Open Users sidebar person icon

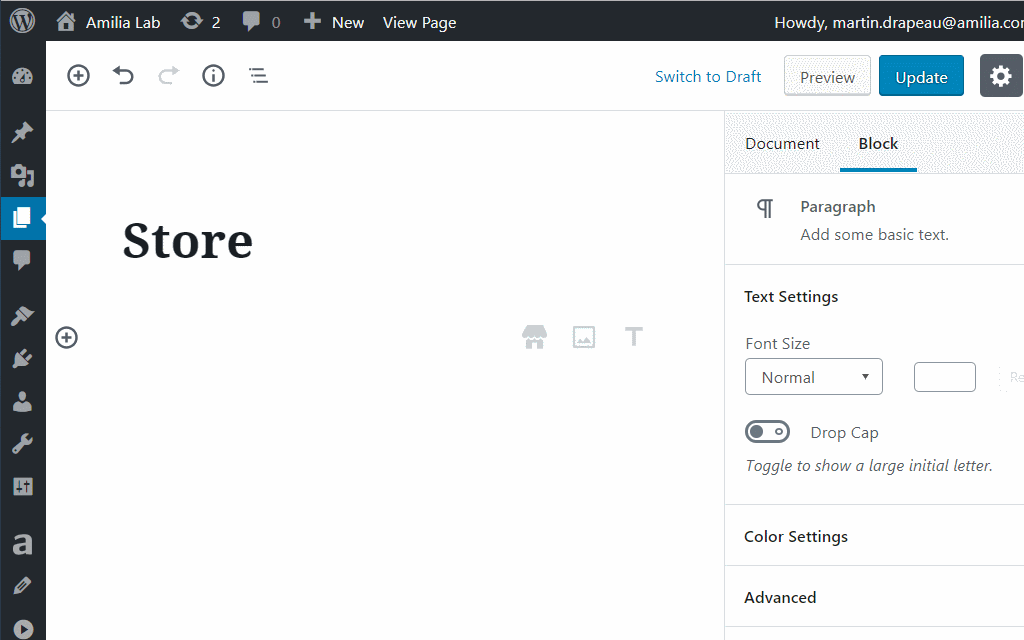point(22,402)
